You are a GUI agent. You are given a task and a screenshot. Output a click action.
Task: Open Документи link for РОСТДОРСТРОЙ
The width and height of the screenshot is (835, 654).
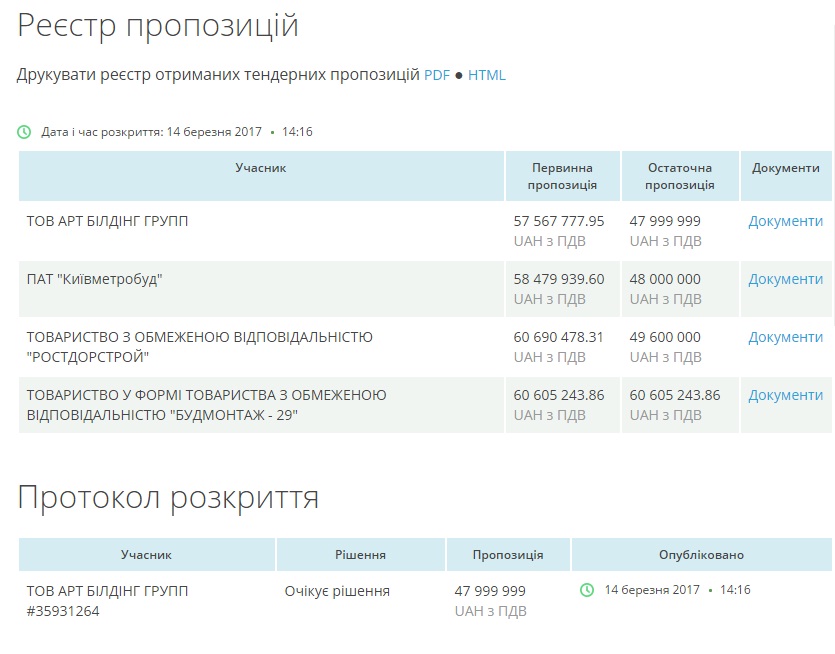[785, 337]
